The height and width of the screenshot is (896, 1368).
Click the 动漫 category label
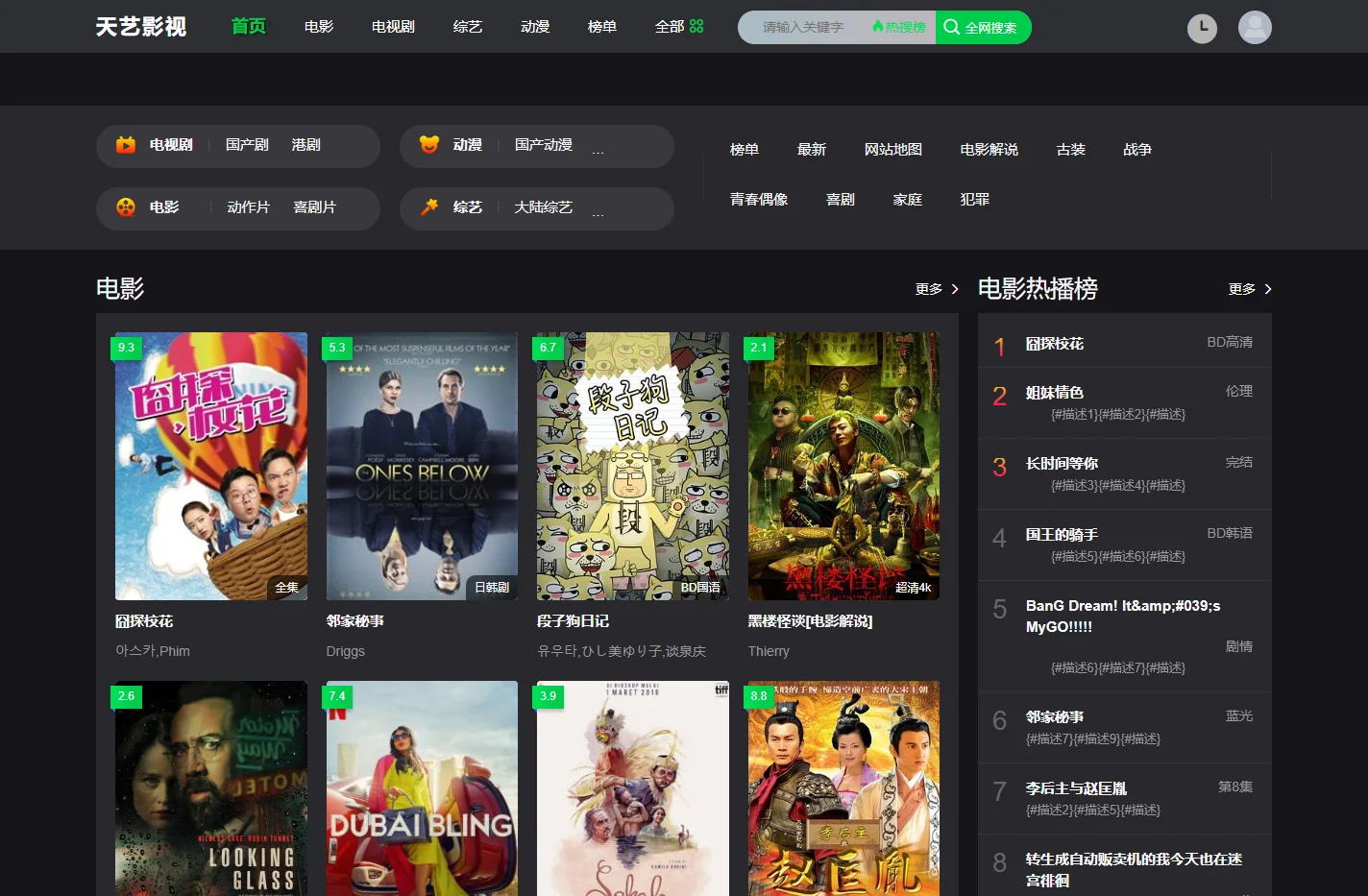(x=468, y=145)
